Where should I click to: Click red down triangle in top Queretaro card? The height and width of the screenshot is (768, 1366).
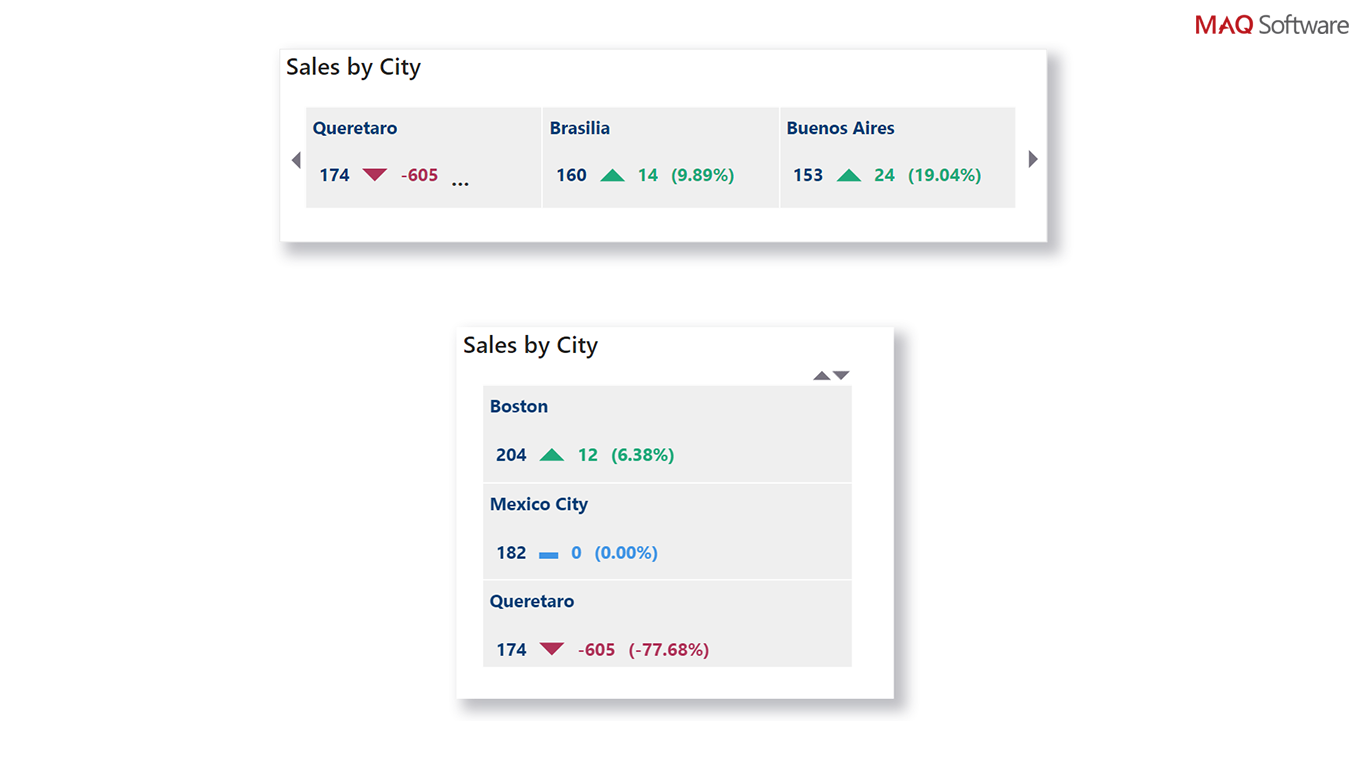[x=375, y=175]
